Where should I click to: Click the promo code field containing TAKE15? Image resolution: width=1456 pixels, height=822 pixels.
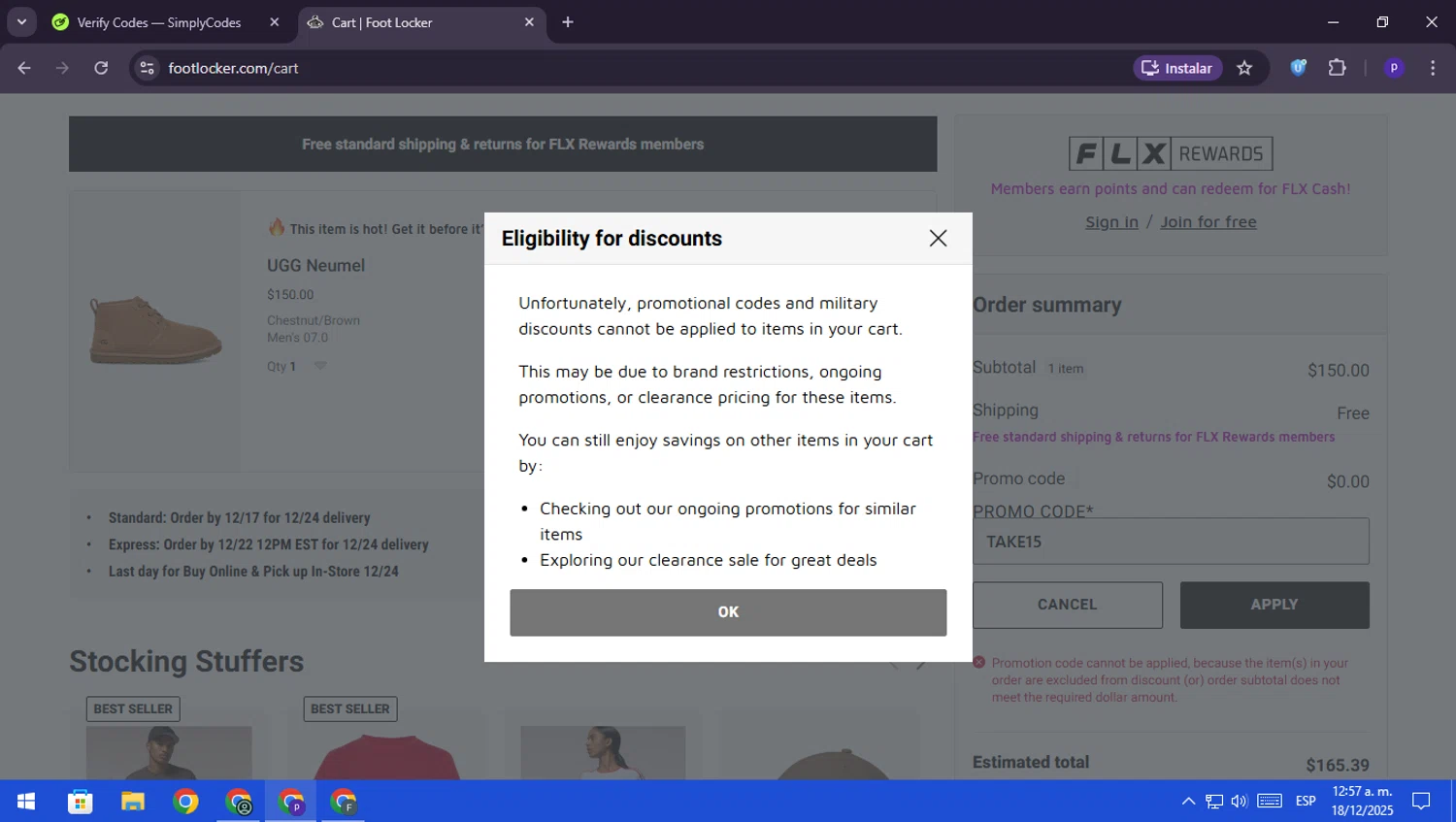1171,542
